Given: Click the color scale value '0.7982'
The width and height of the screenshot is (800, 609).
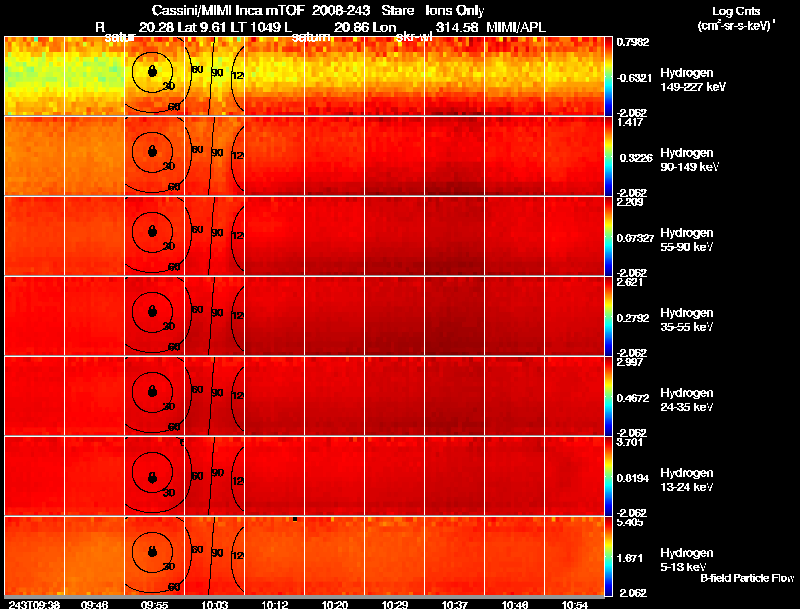Looking at the screenshot, I should pos(633,42).
